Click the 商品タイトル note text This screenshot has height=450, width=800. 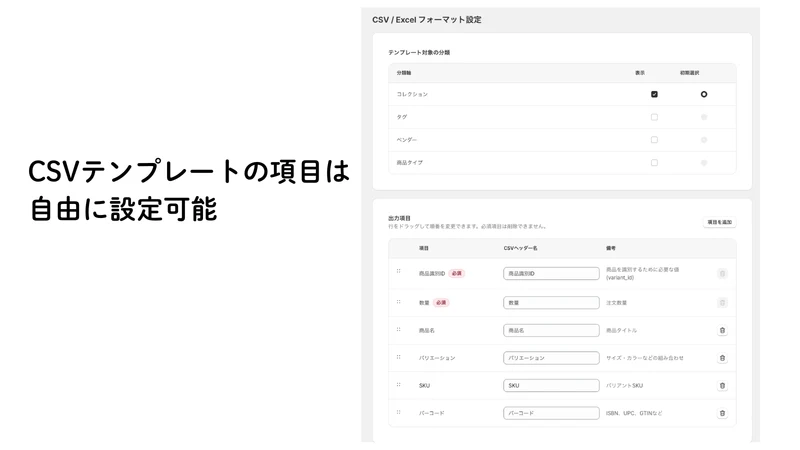point(621,331)
